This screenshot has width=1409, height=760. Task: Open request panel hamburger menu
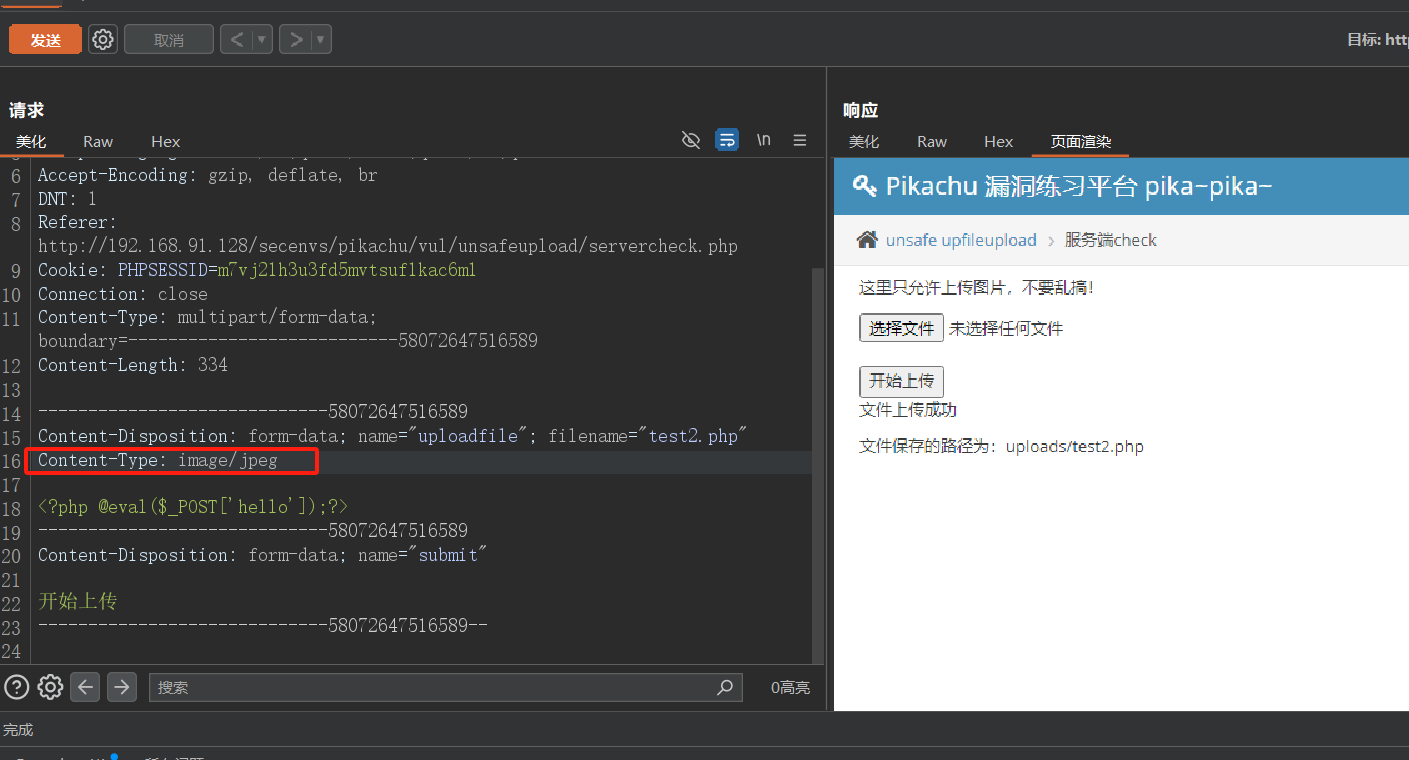800,140
